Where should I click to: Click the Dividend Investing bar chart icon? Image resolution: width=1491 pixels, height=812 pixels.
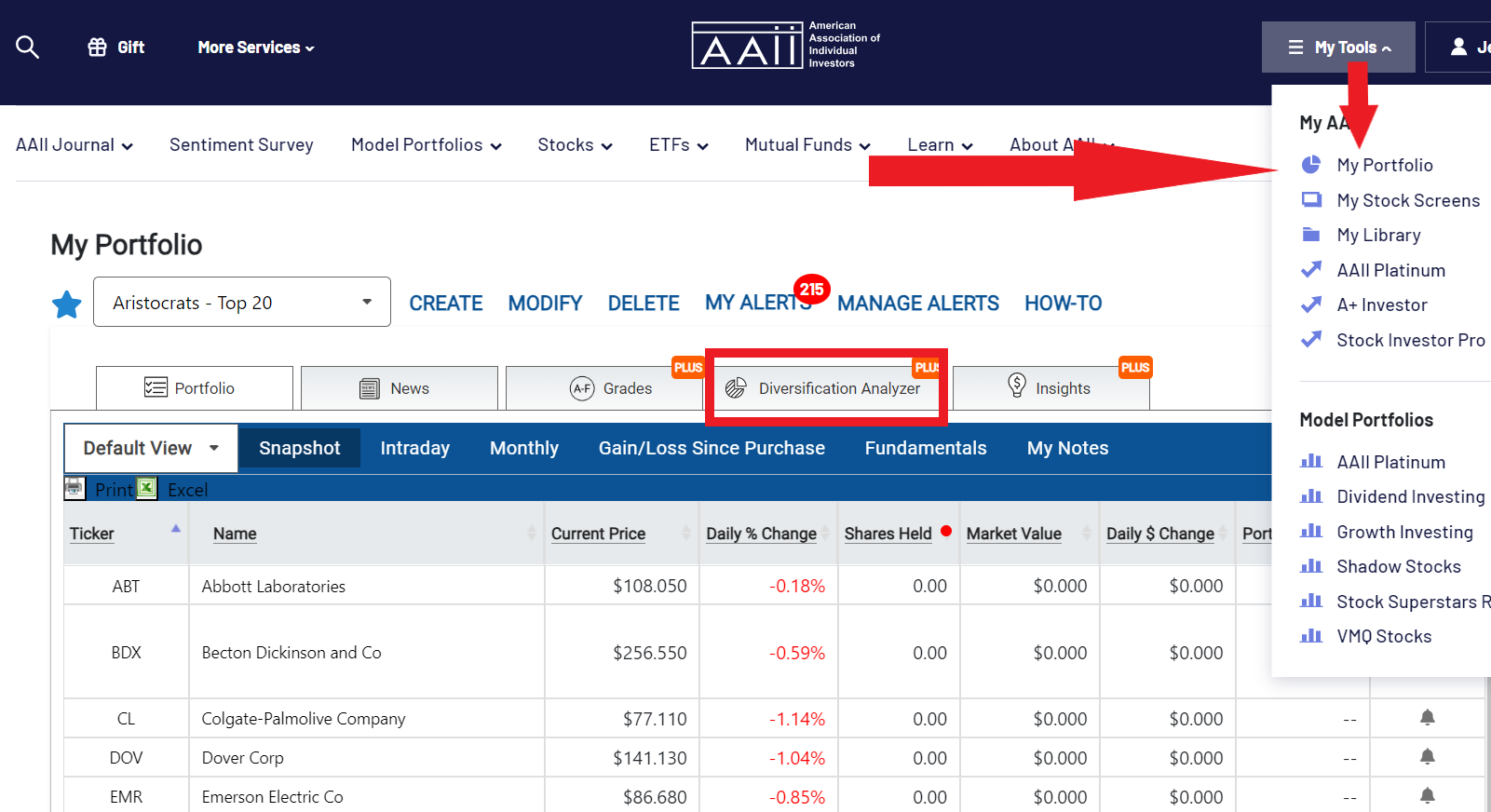pos(1311,495)
